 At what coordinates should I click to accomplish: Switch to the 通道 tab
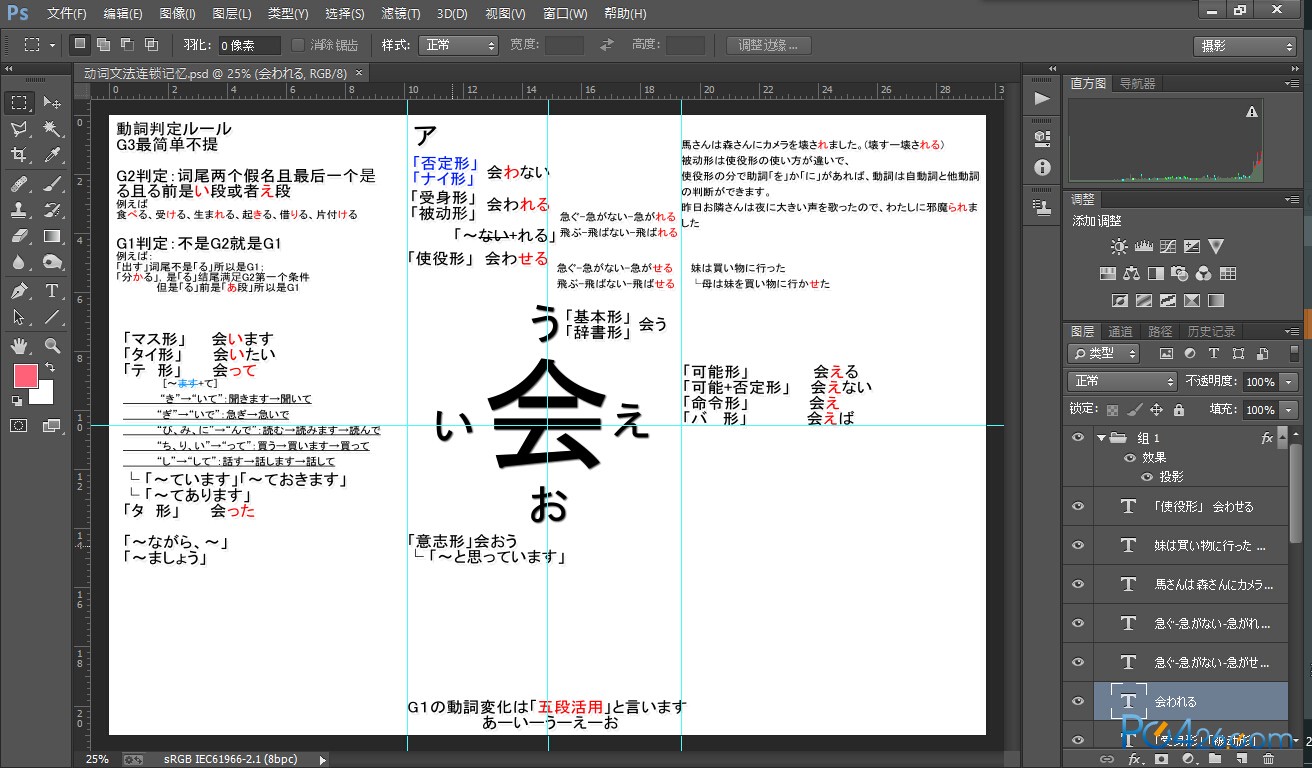[x=1120, y=331]
